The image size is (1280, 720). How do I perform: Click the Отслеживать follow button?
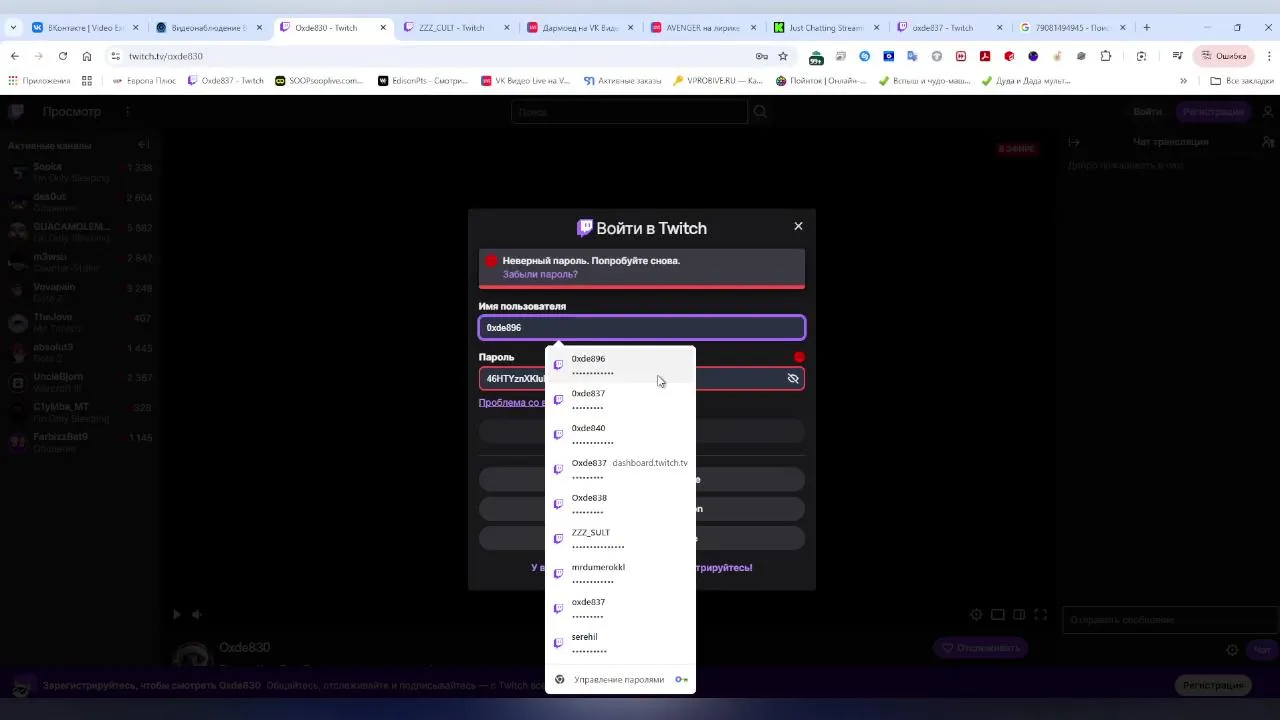click(x=982, y=648)
